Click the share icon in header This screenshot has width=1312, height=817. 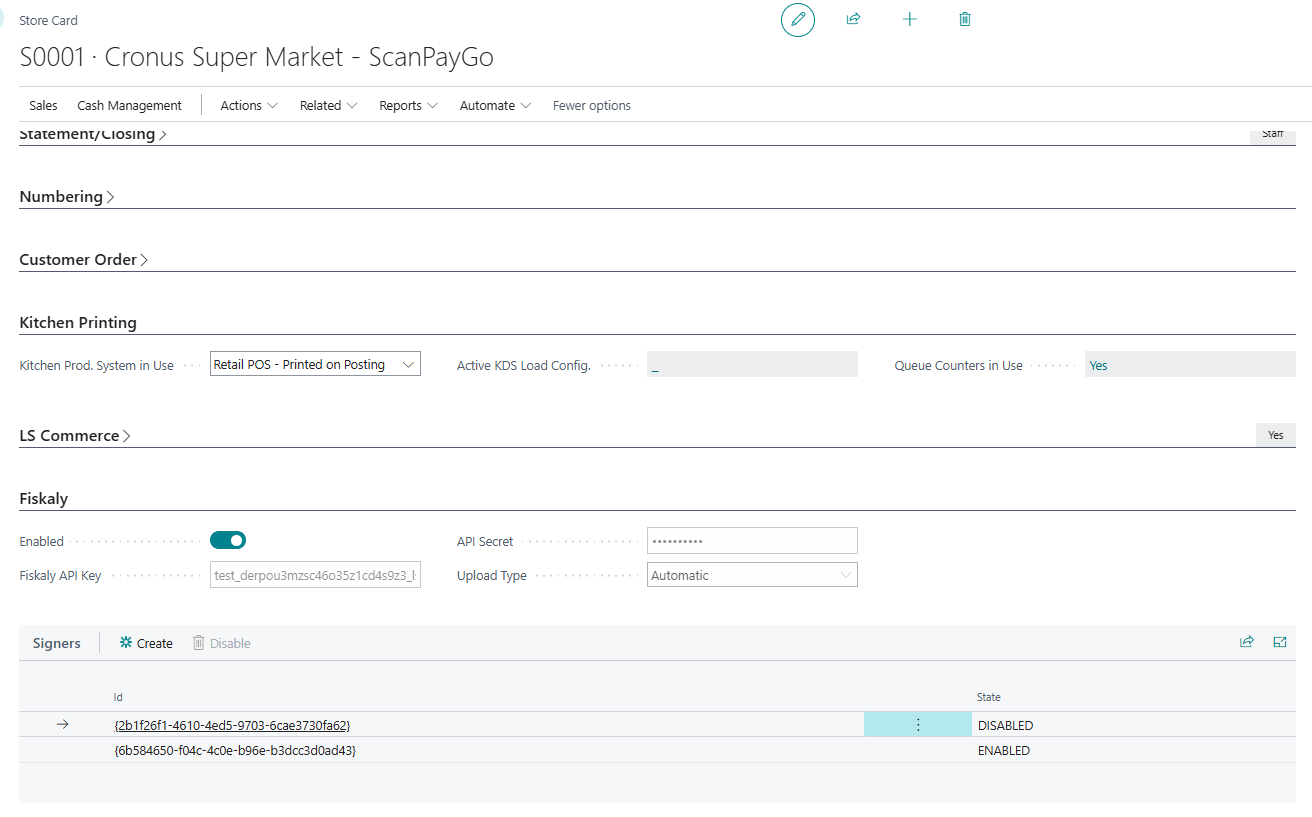(x=853, y=19)
